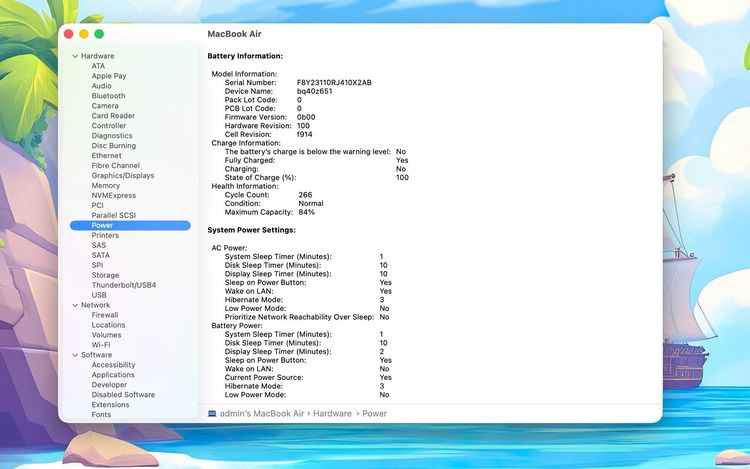Viewport: 750px width, 469px height.
Task: Collapse the Software section chevron
Action: pos(75,355)
